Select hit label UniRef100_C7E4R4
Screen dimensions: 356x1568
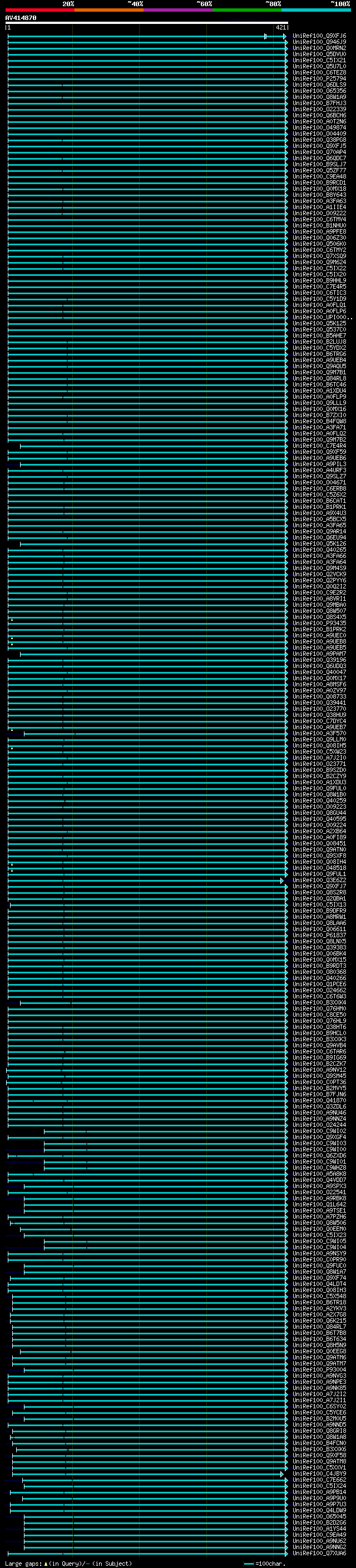(x=319, y=446)
